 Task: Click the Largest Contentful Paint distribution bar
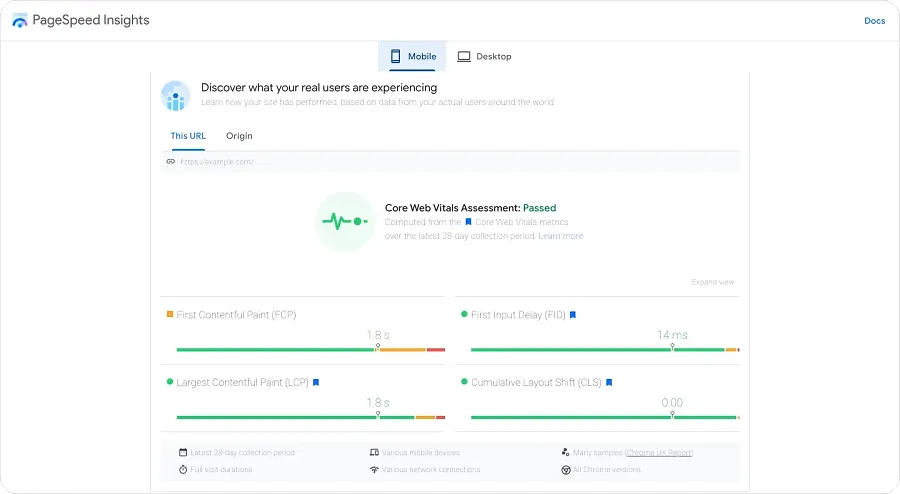[x=311, y=417]
